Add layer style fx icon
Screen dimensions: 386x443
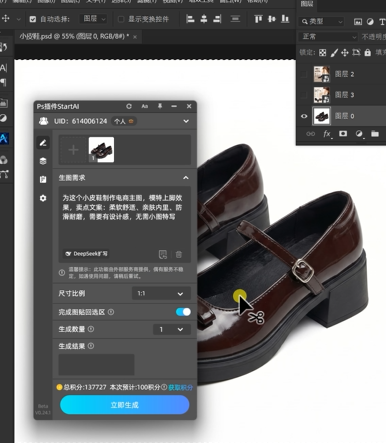[x=328, y=134]
